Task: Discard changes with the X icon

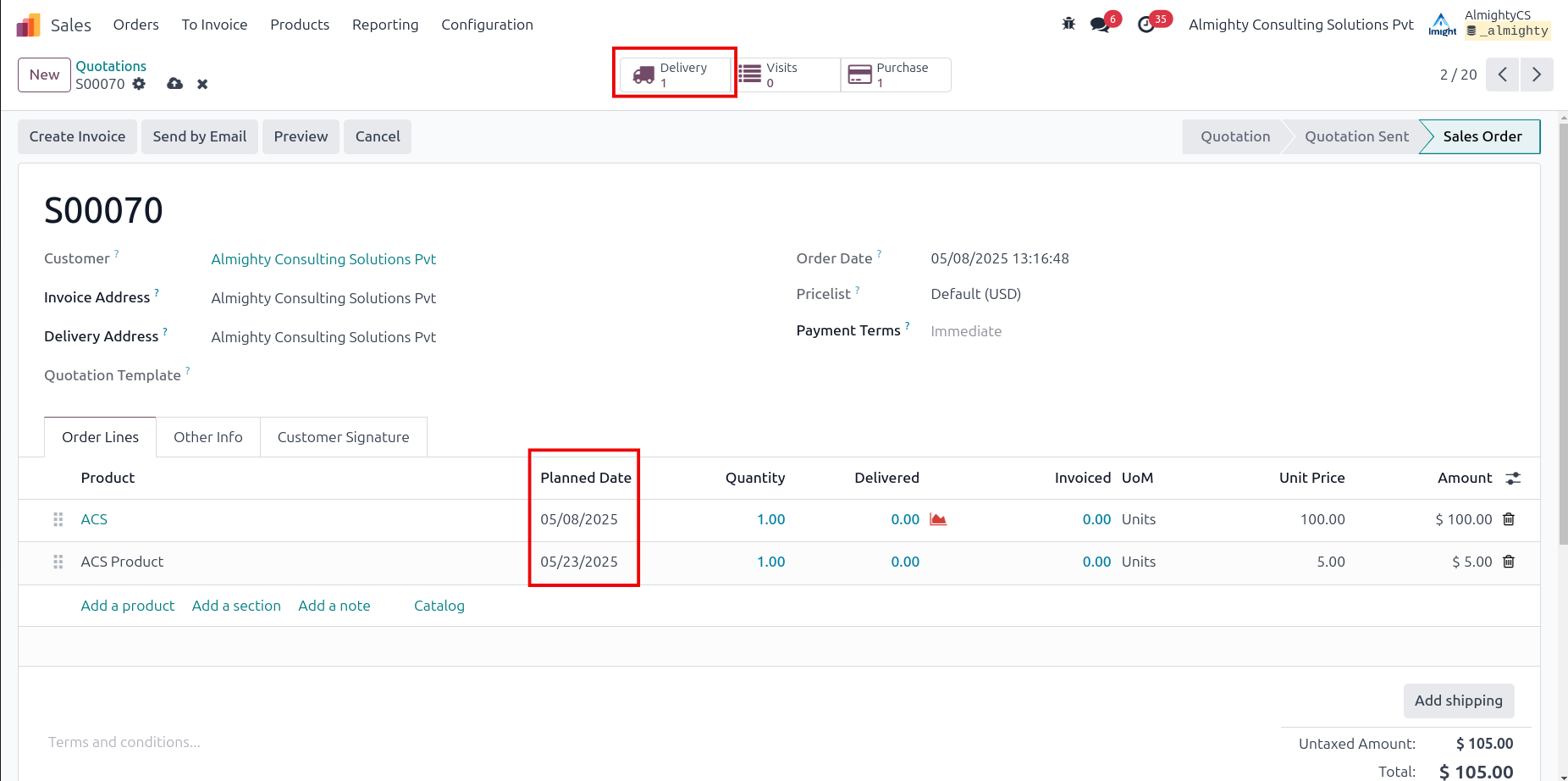Action: [202, 84]
